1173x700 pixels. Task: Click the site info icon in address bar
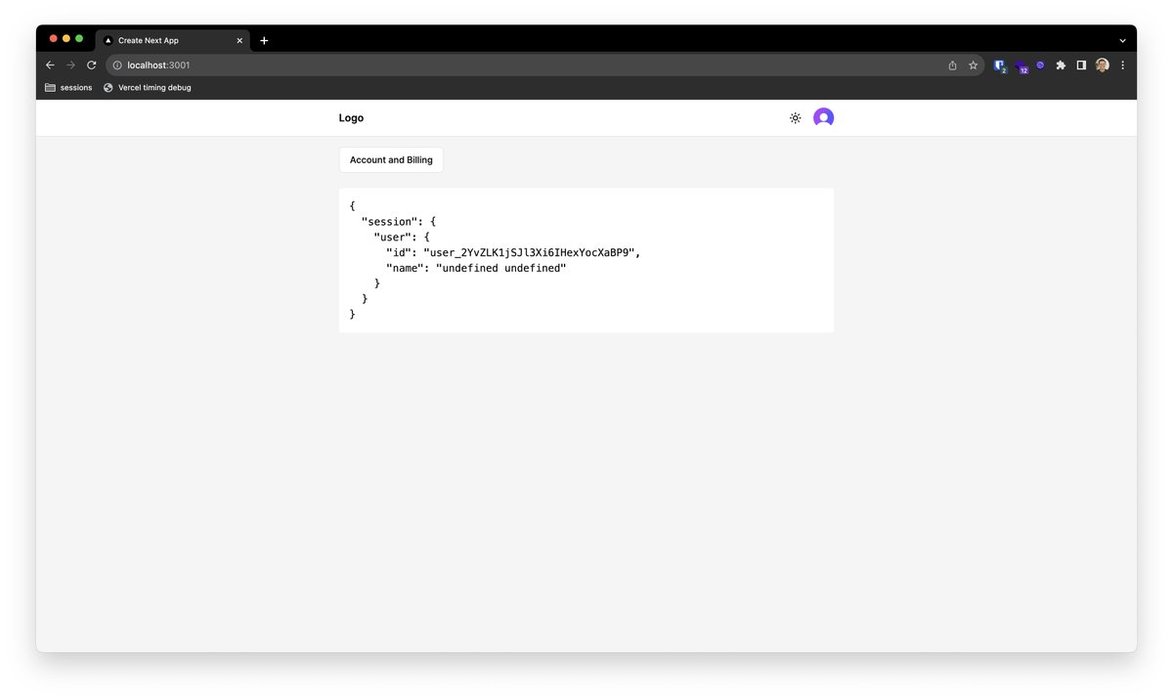(117, 65)
